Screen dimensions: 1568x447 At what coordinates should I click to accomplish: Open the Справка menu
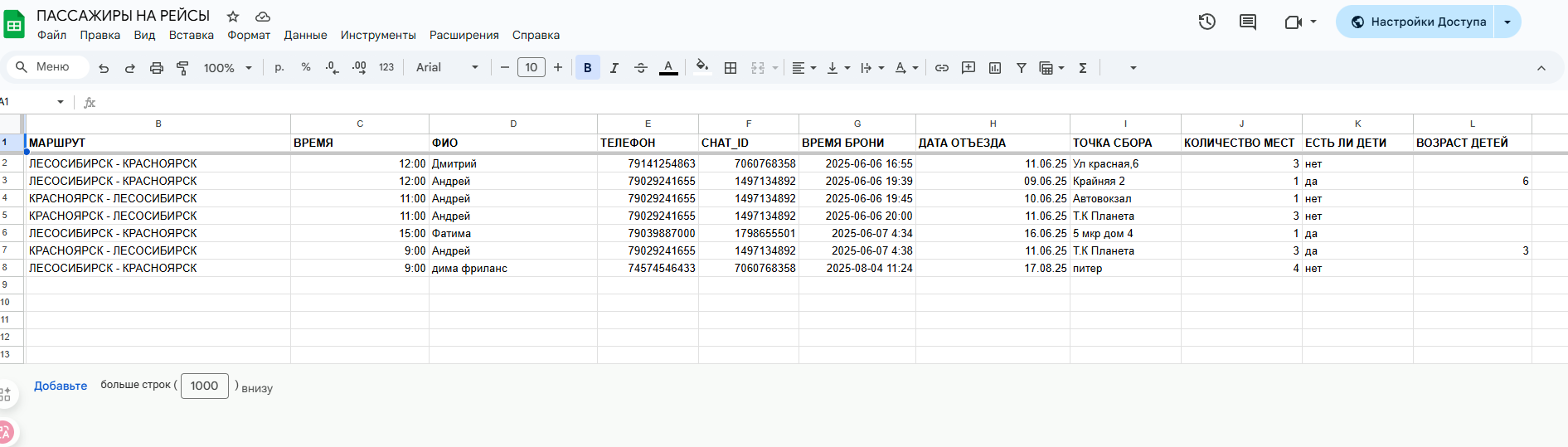tap(536, 35)
